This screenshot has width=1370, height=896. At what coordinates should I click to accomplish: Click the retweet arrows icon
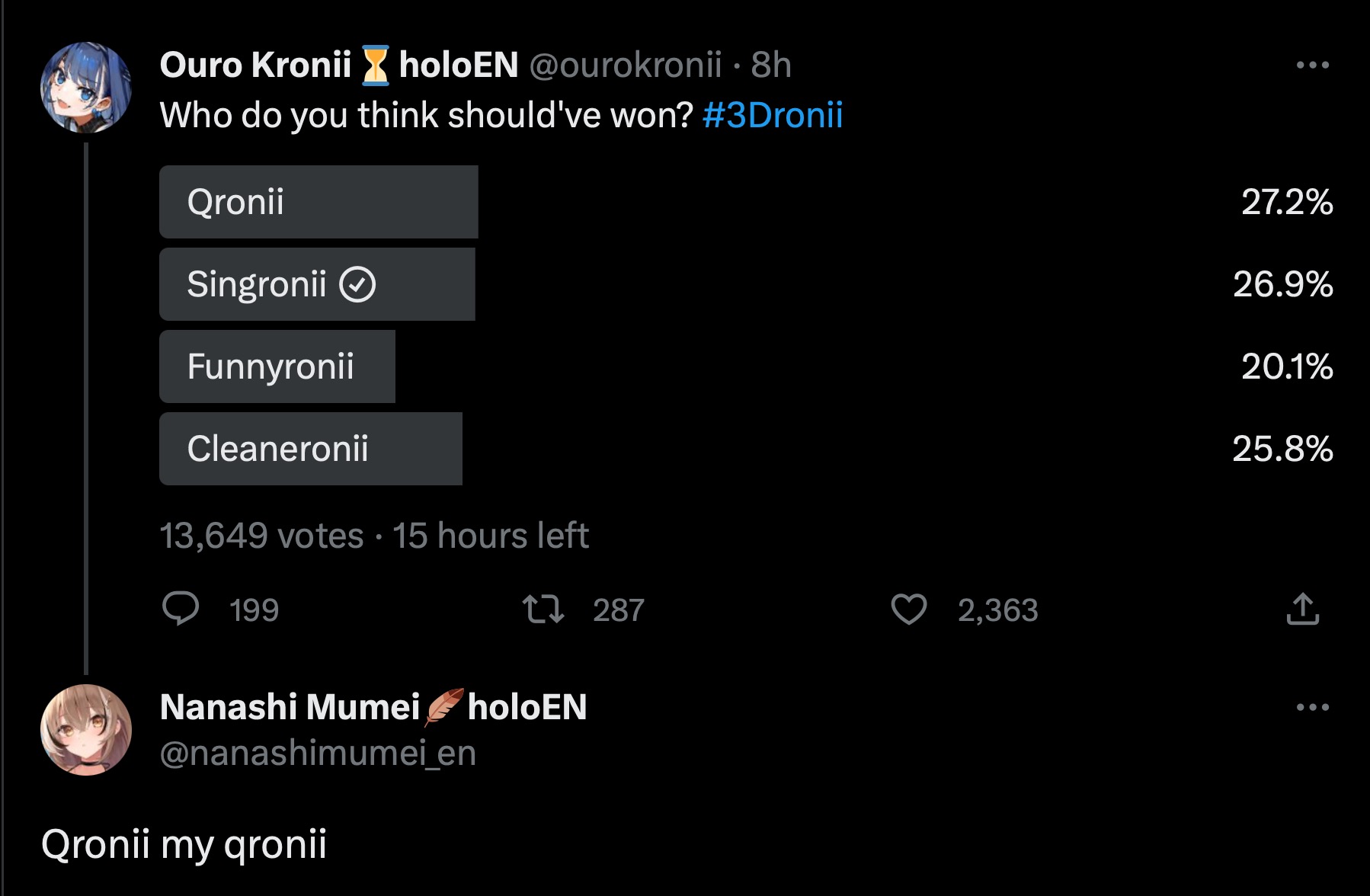coord(543,609)
